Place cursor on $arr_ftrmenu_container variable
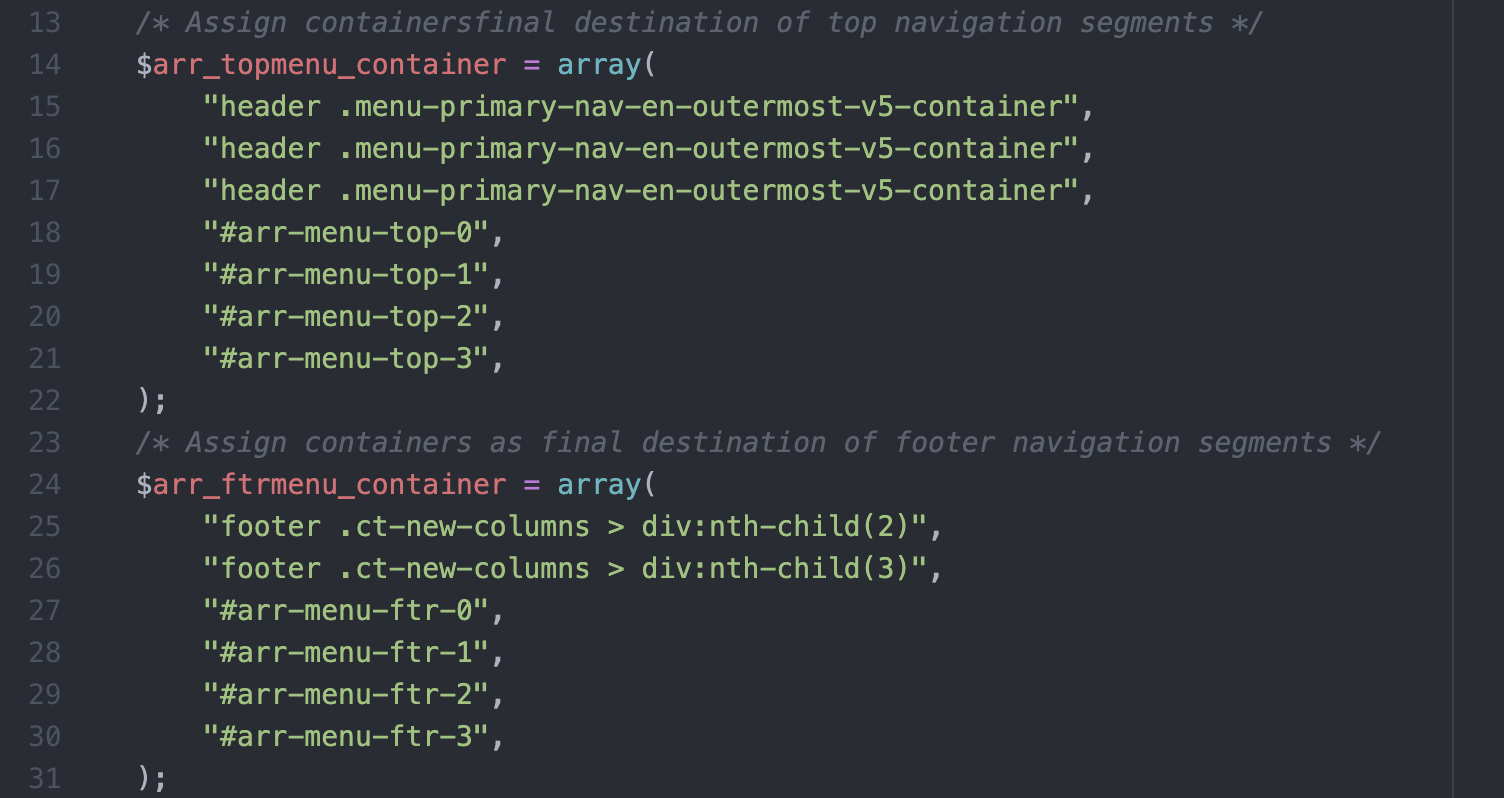 tap(321, 486)
